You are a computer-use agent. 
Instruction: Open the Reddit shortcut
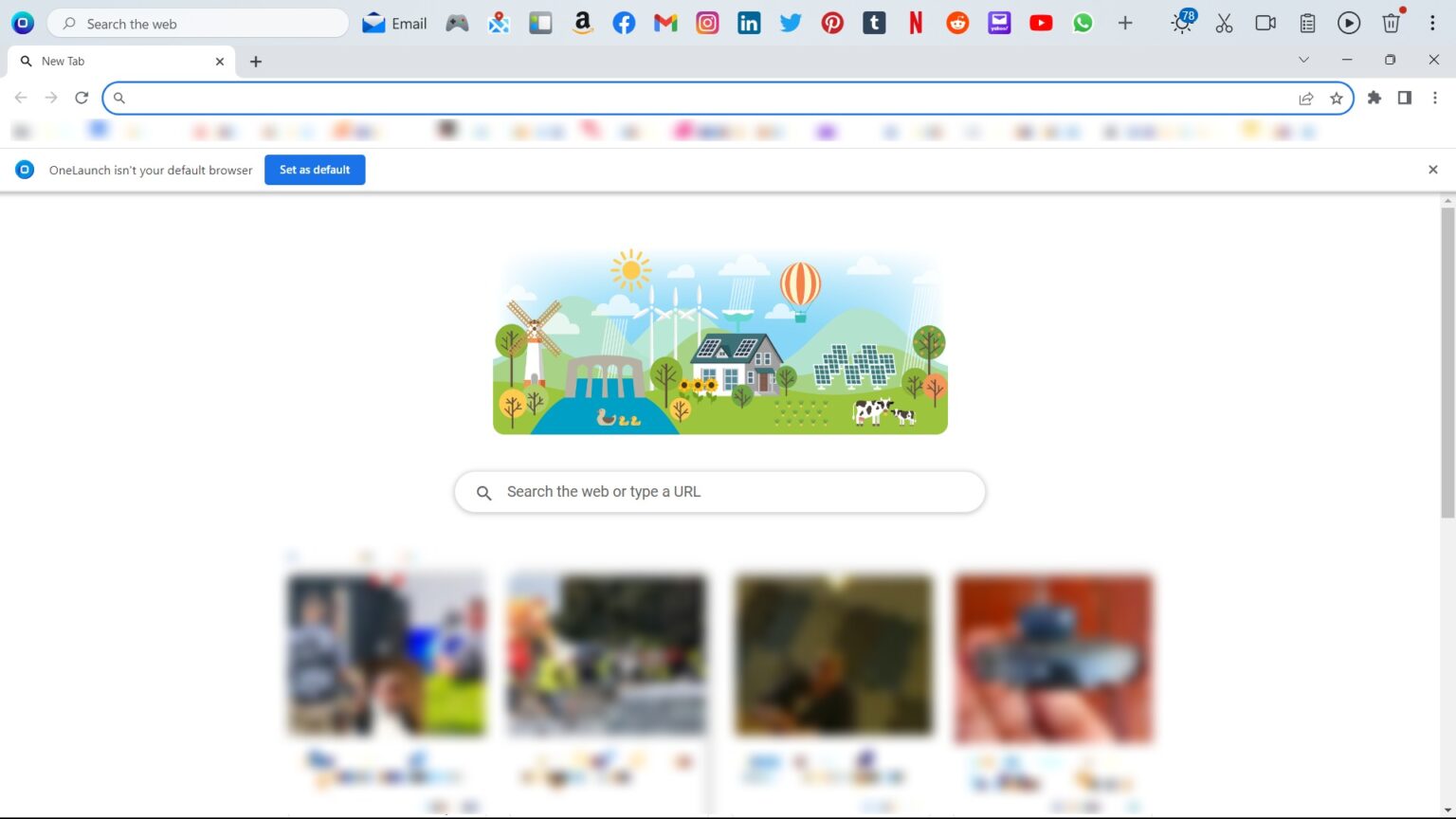click(956, 23)
